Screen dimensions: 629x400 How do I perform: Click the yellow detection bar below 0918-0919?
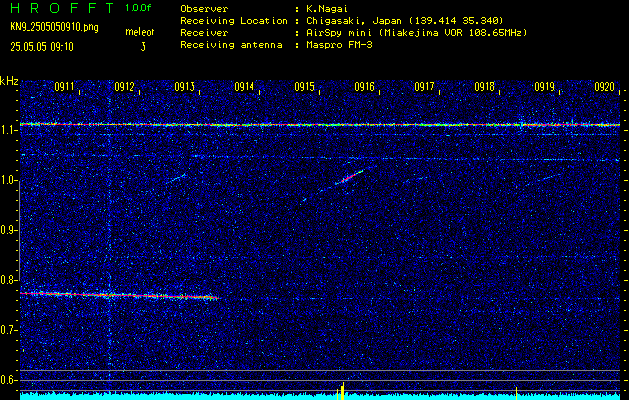pos(516,393)
